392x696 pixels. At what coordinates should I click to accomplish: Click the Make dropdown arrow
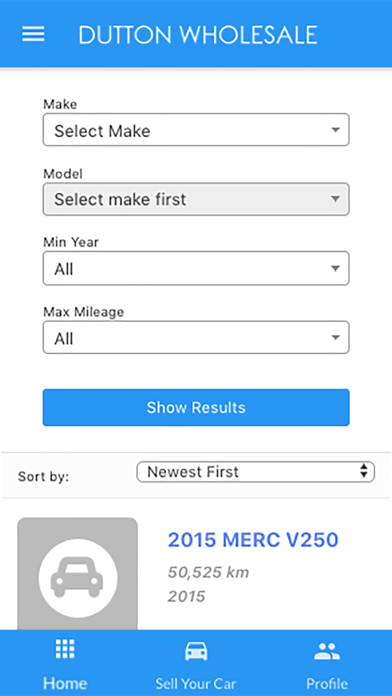336,130
